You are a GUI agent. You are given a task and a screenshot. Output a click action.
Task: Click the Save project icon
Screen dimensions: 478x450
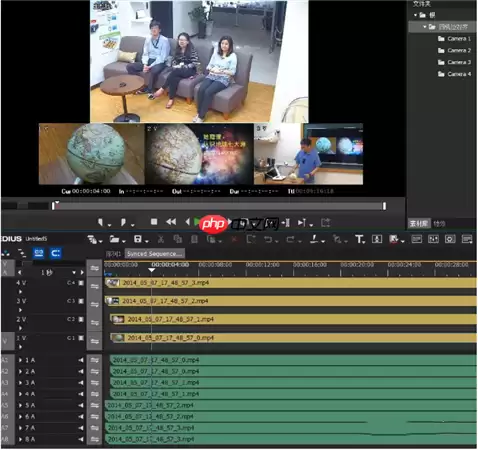[x=137, y=239]
